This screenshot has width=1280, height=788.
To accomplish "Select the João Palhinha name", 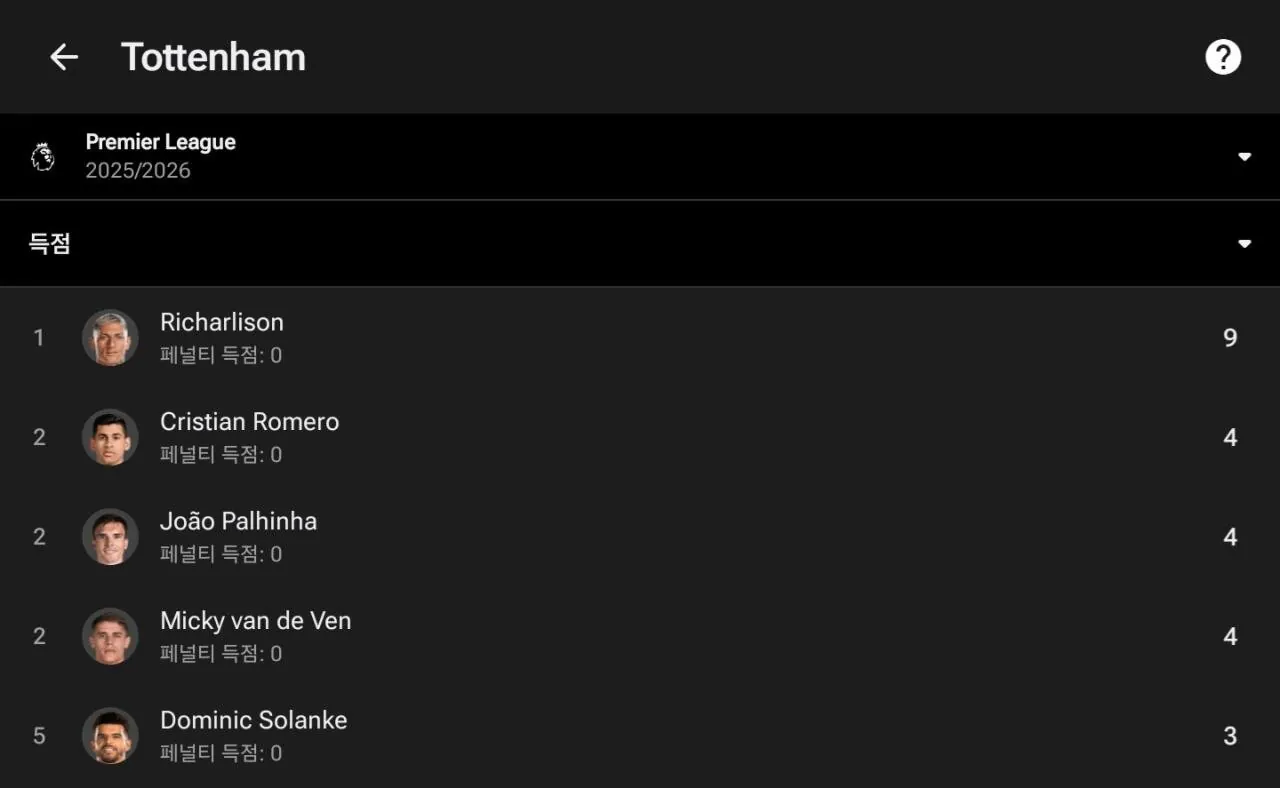I will coord(238,521).
